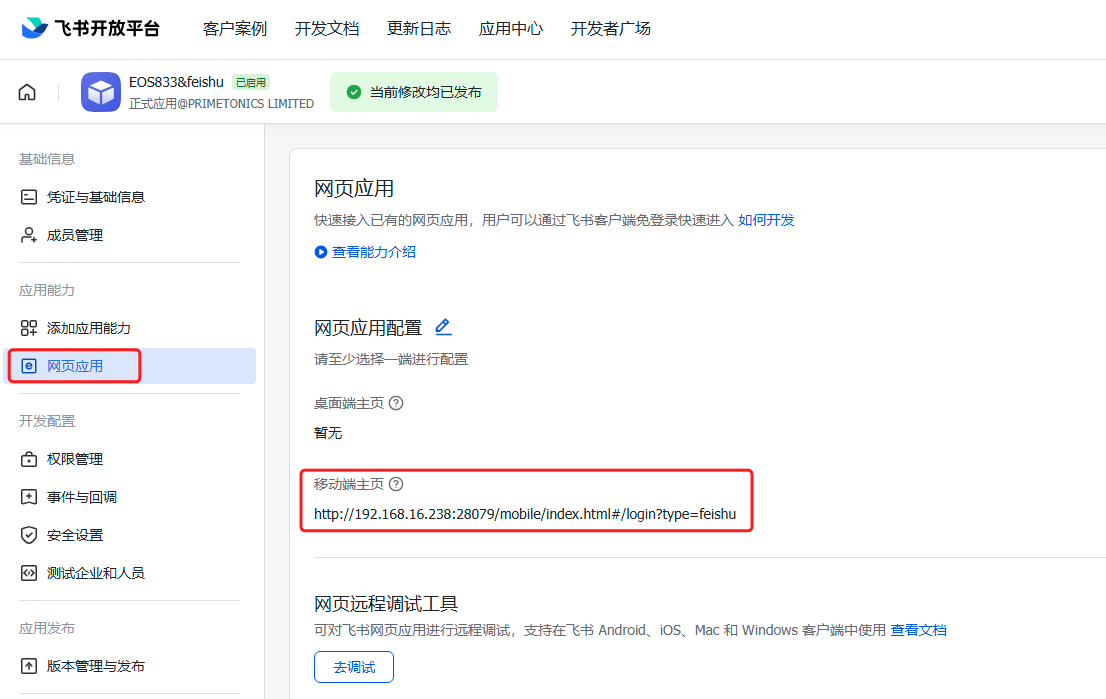
Task: Select 添加应用能力 sidebar item
Action: pyautogui.click(x=88, y=328)
